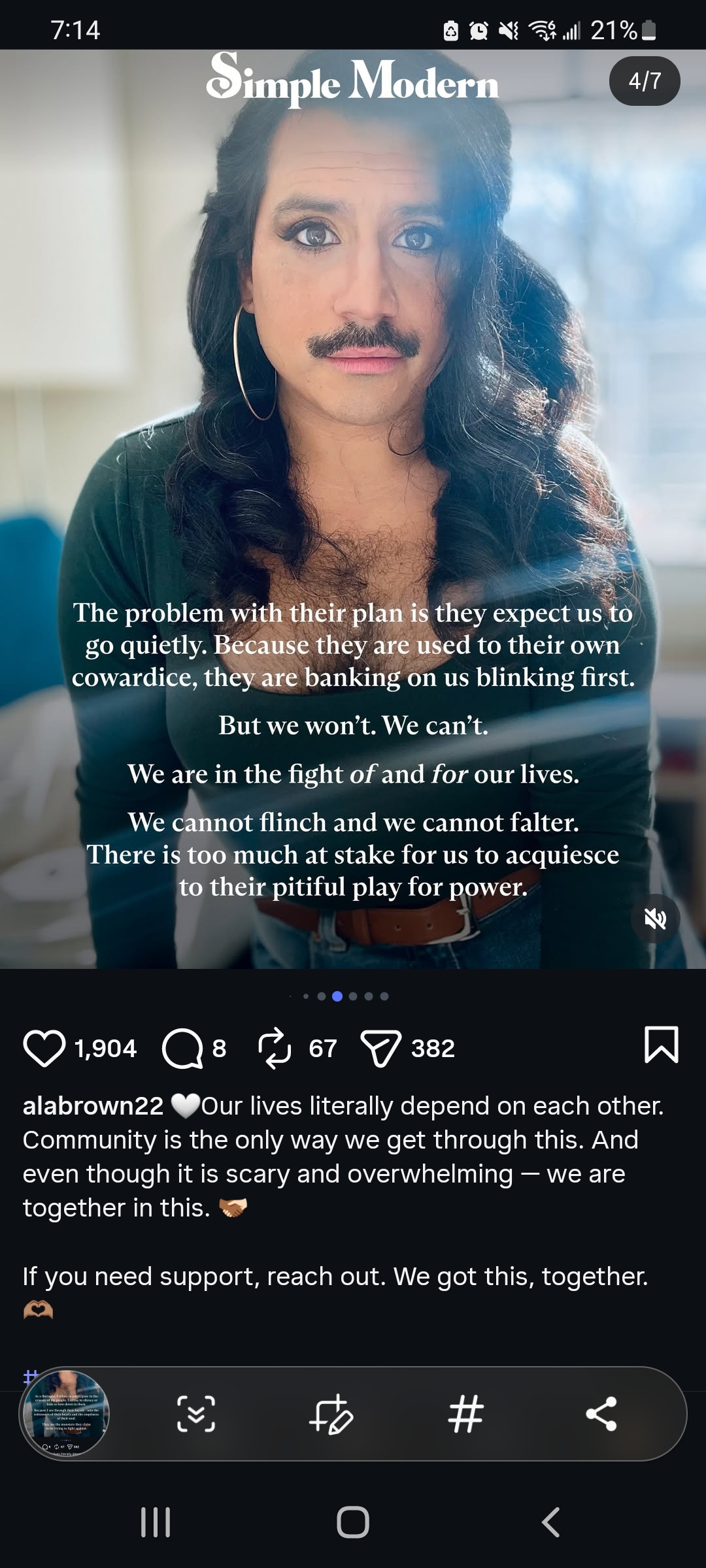Repost using the looping arrows icon
Screen dimensions: 706x1568
pyautogui.click(x=275, y=1048)
